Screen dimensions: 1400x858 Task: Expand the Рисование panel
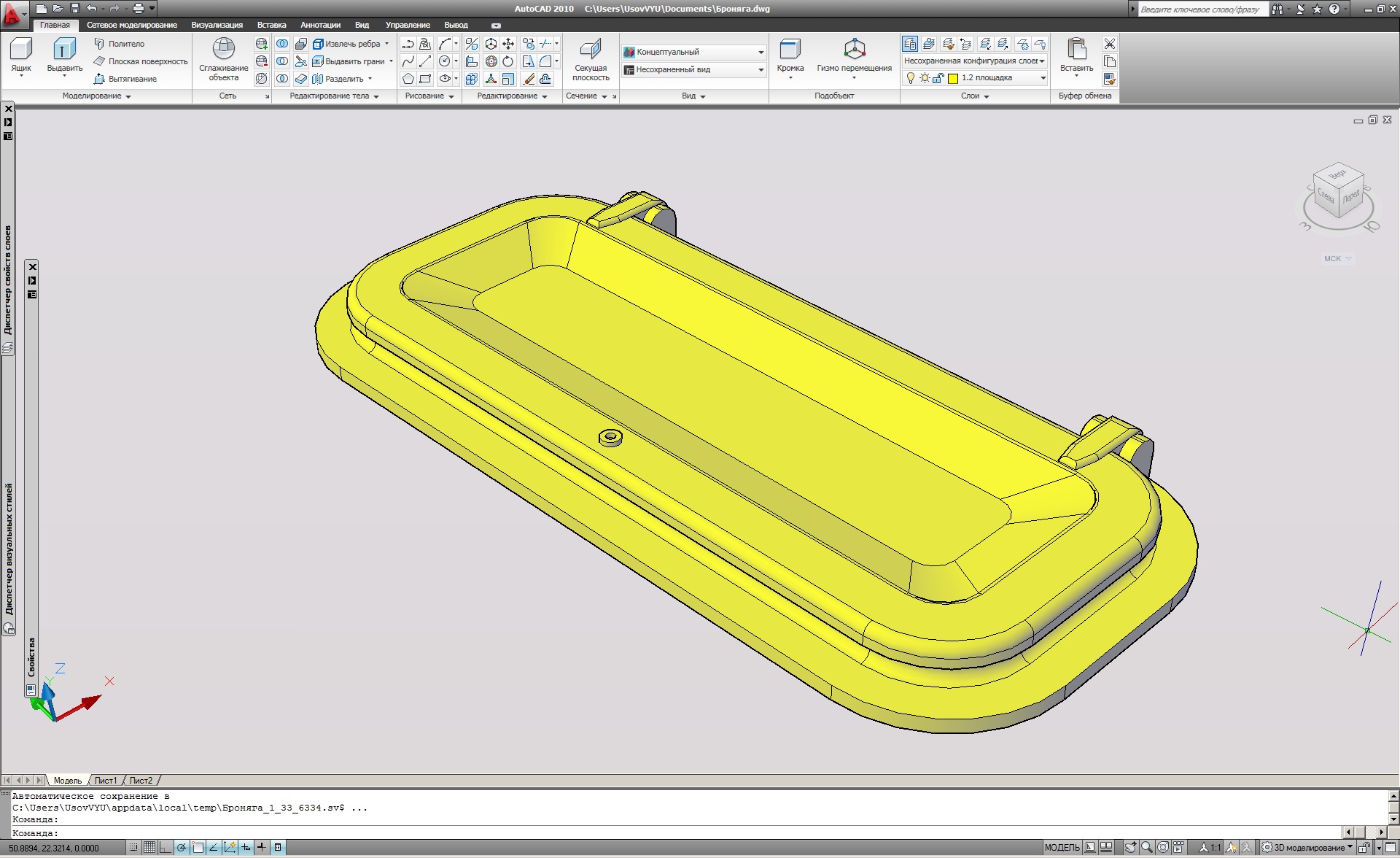click(x=429, y=96)
